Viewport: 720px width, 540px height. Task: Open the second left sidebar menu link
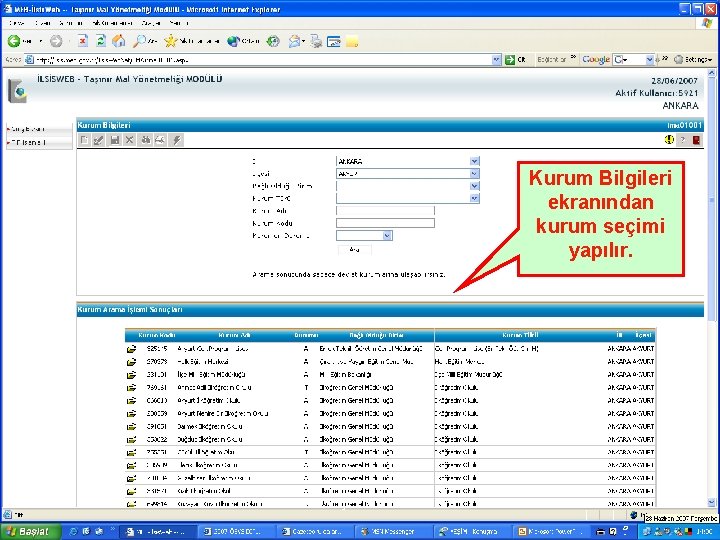point(28,142)
